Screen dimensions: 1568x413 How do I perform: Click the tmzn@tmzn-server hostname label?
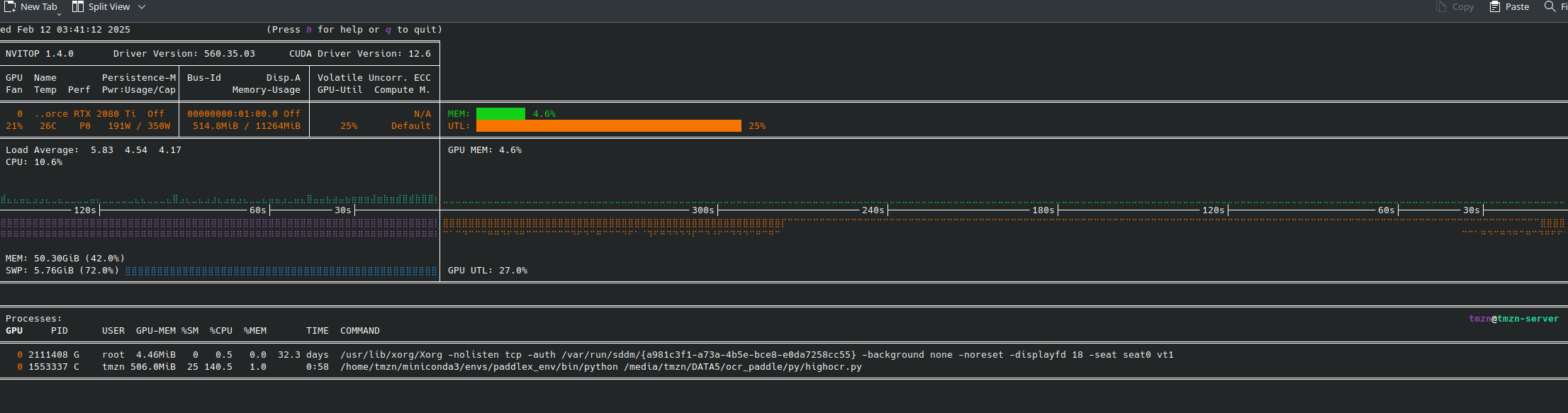click(x=1513, y=319)
